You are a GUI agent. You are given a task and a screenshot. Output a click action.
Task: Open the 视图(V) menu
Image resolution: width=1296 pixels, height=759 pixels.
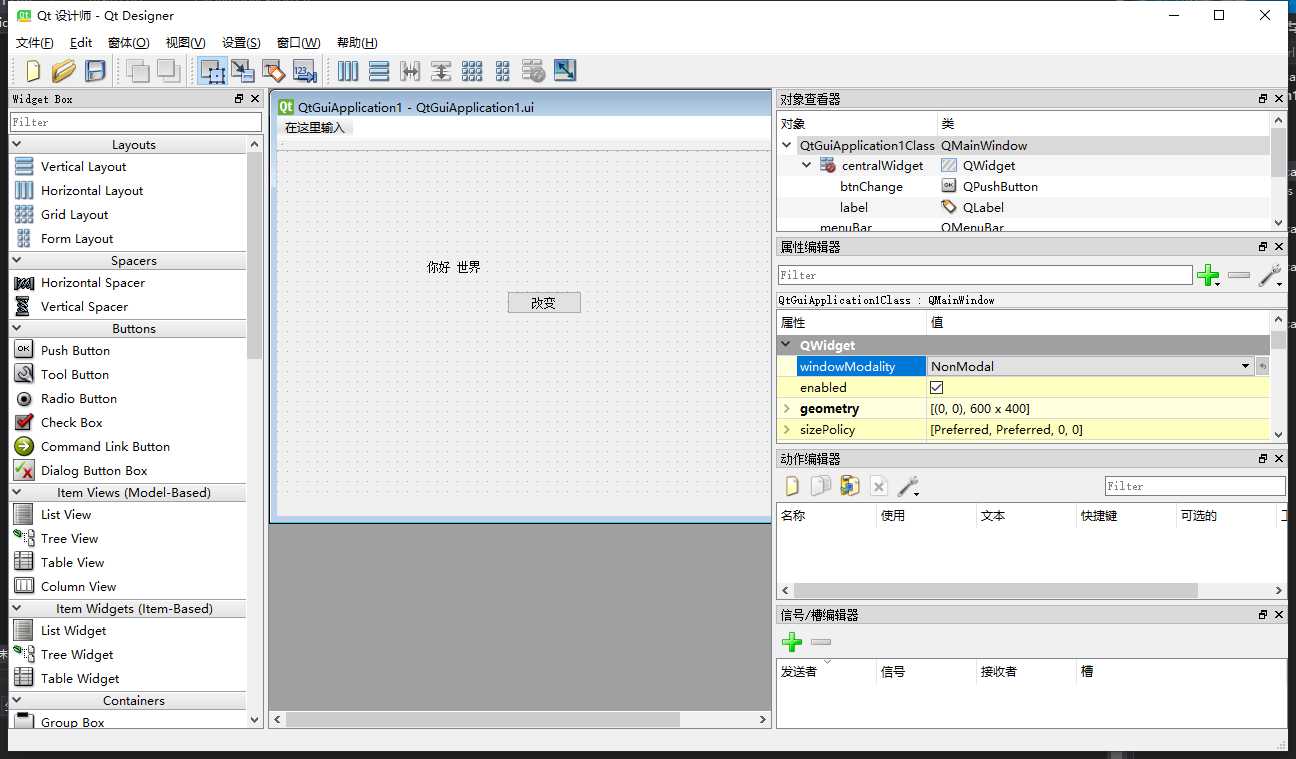[185, 42]
